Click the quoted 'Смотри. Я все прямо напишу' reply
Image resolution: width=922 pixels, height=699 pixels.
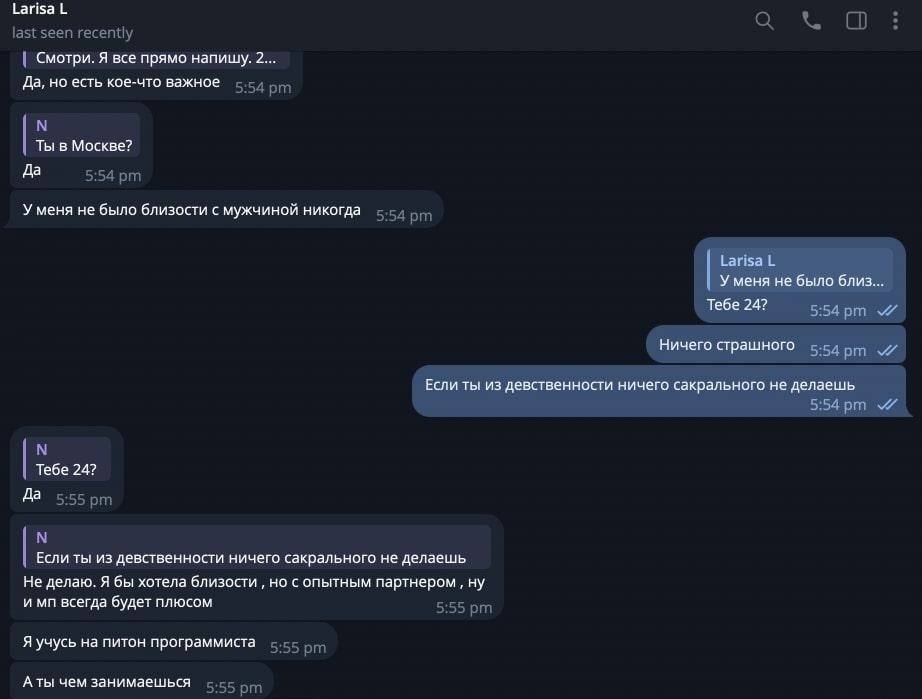(x=155, y=59)
